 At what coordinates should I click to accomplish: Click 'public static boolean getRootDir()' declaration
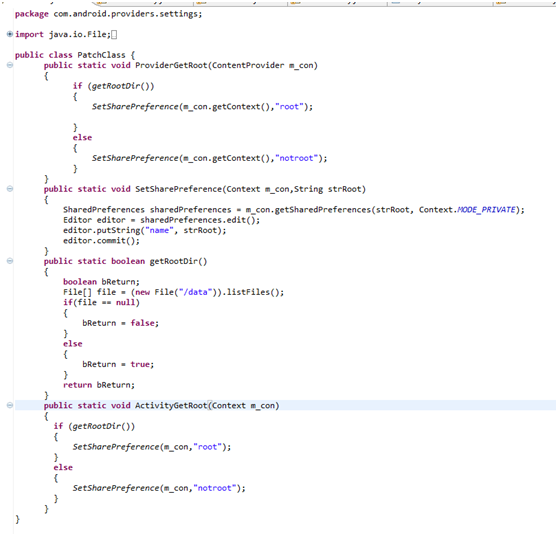click(125, 261)
